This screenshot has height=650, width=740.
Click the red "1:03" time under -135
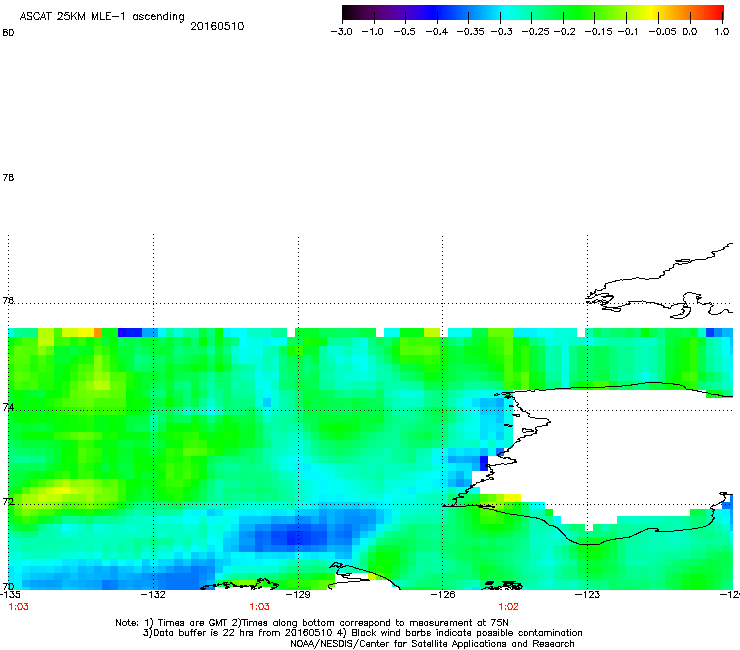click(18, 607)
